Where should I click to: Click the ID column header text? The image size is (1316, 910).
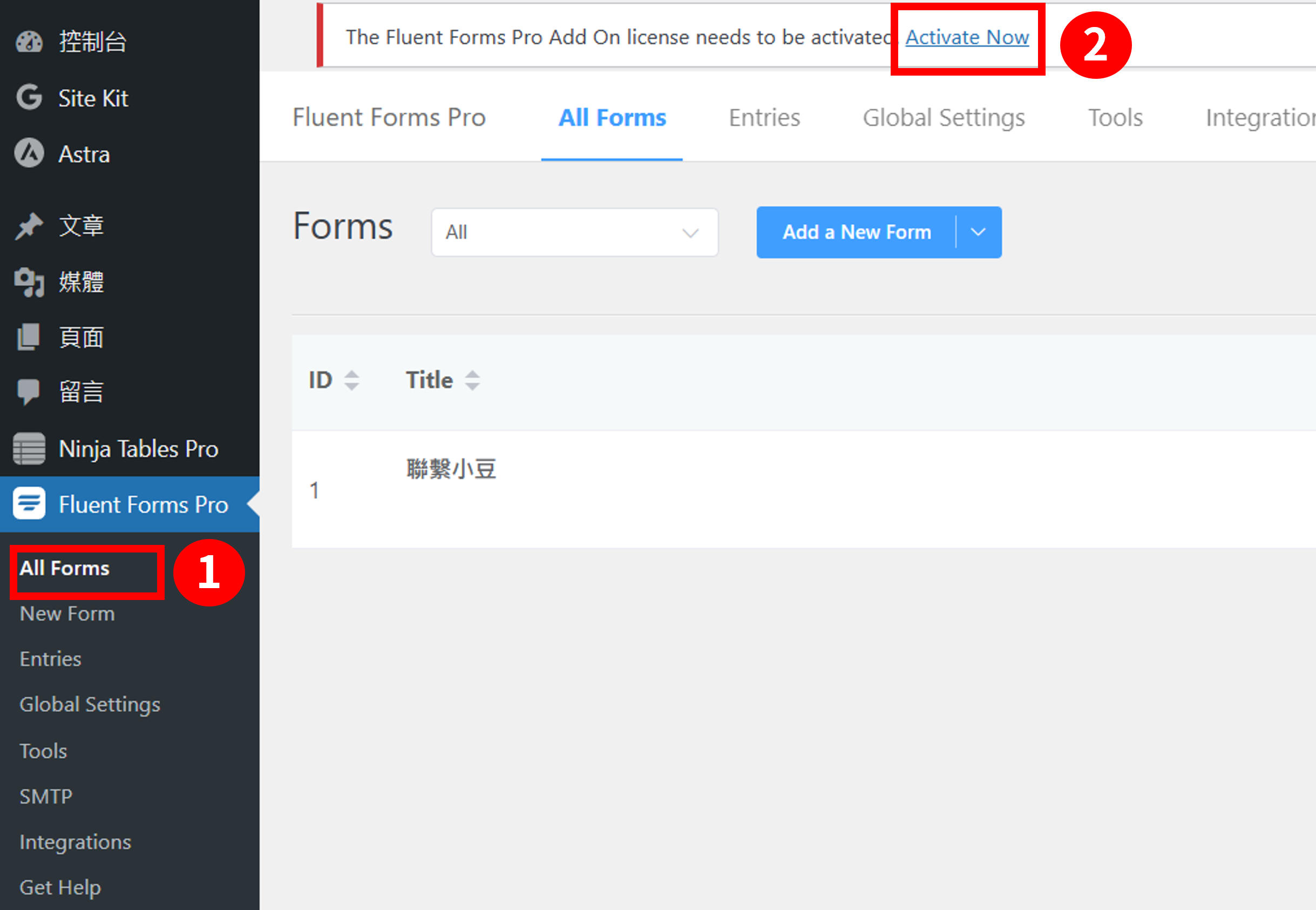[x=320, y=380]
